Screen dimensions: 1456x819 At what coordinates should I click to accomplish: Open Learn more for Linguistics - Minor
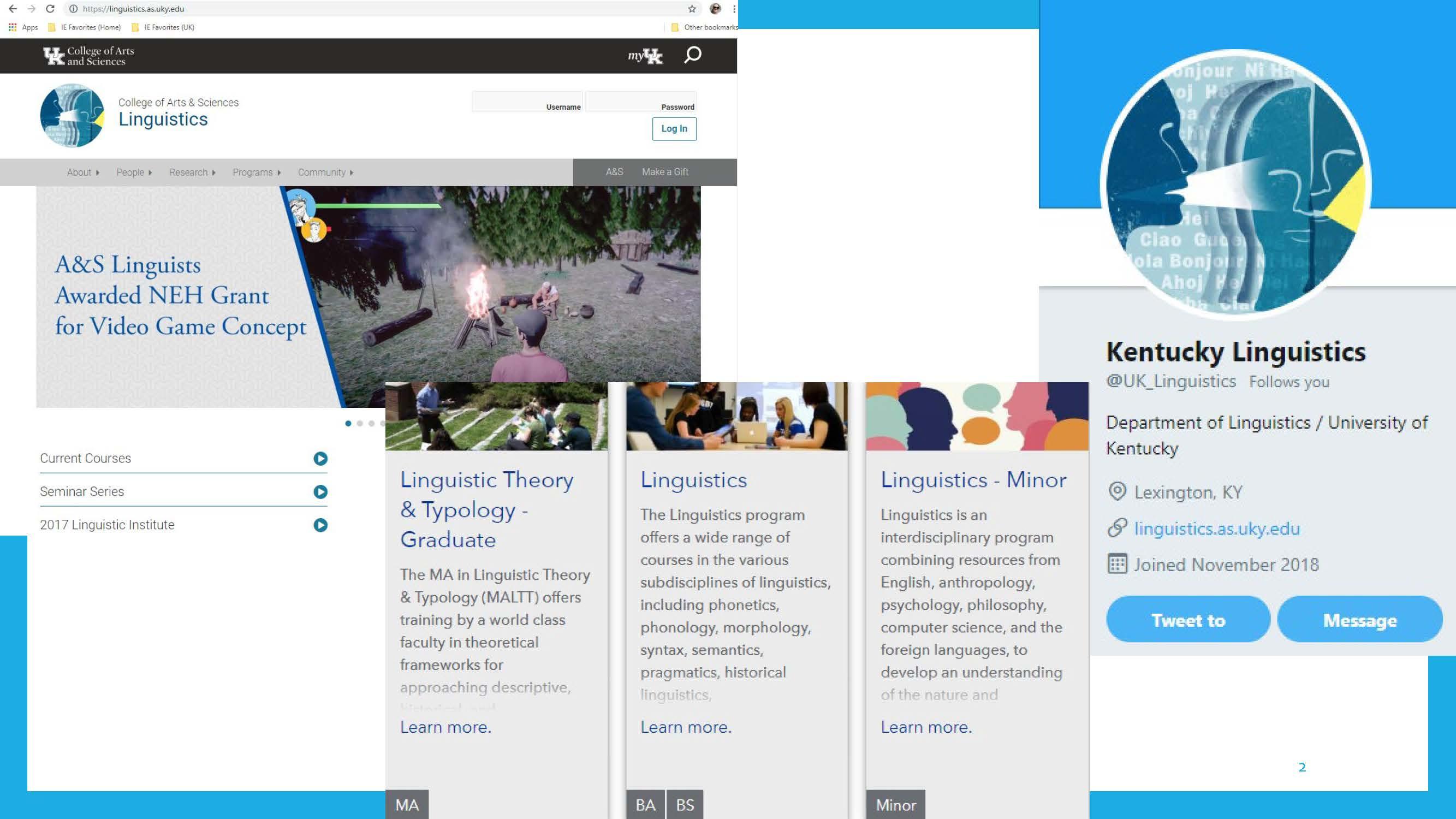tap(926, 727)
